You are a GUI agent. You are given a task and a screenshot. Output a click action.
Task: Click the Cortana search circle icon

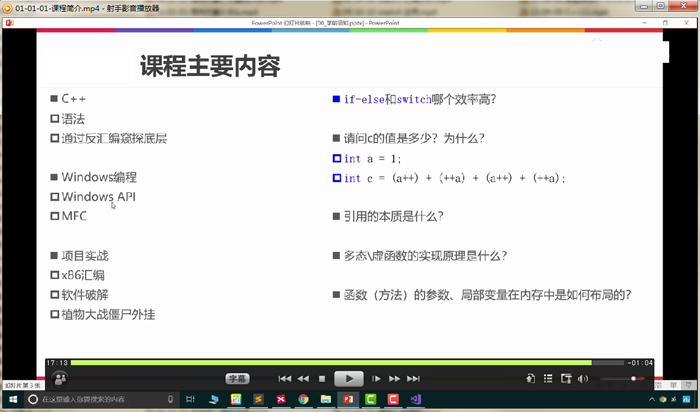point(33,399)
